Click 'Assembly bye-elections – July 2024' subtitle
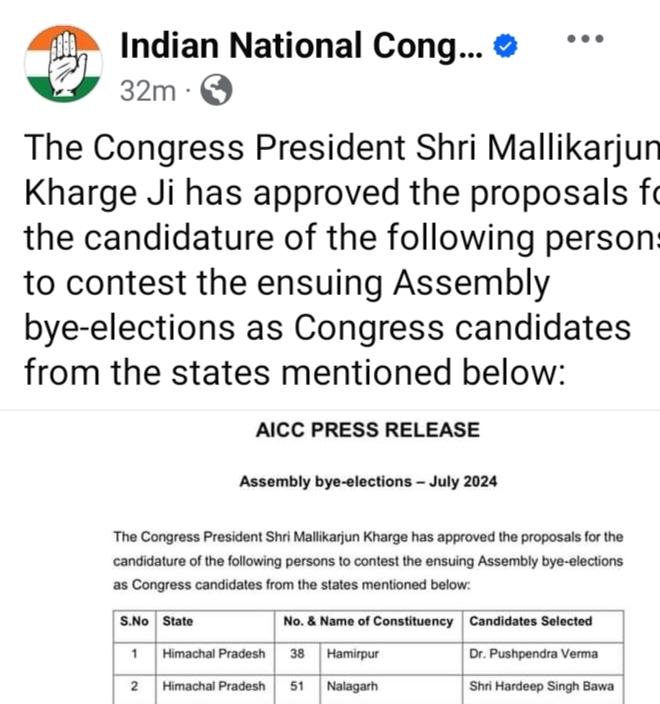The width and height of the screenshot is (660, 704). 368,482
